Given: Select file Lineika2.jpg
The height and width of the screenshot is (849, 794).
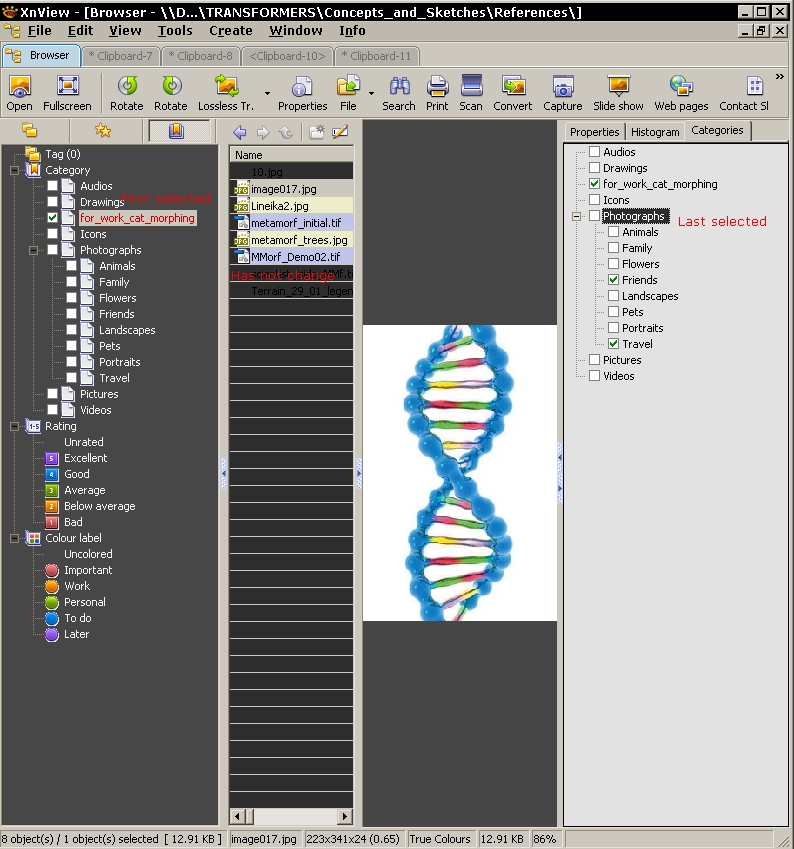Looking at the screenshot, I should tap(291, 206).
